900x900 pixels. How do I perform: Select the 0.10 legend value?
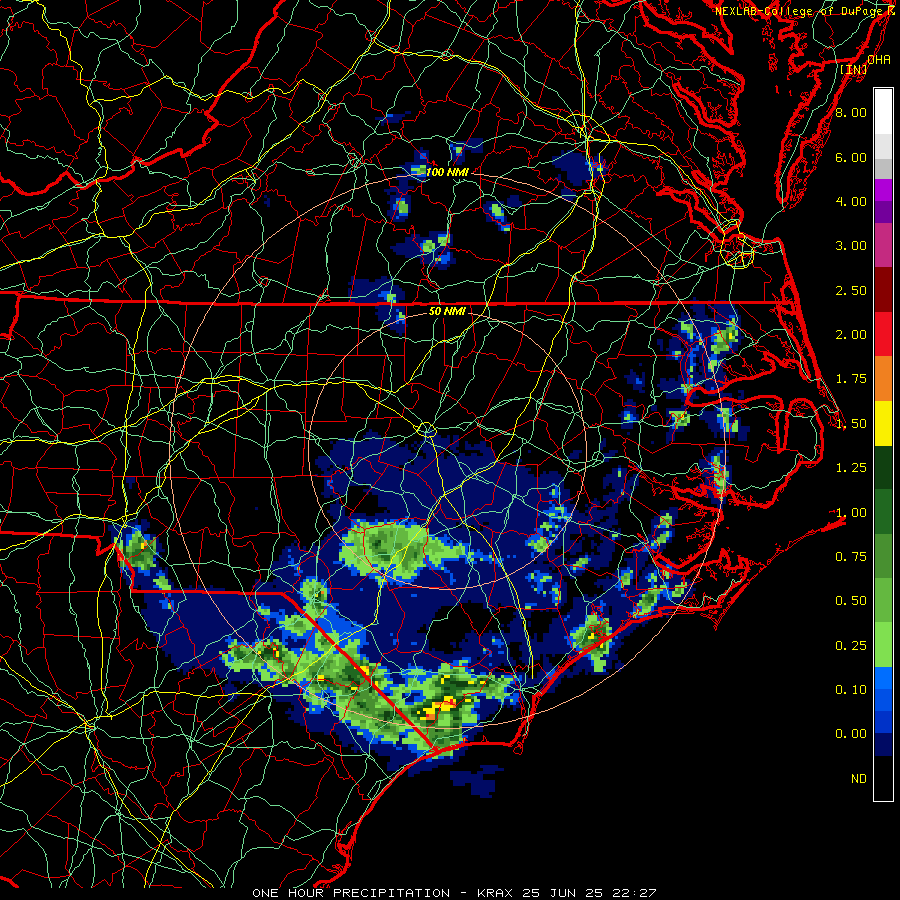[x=851, y=690]
